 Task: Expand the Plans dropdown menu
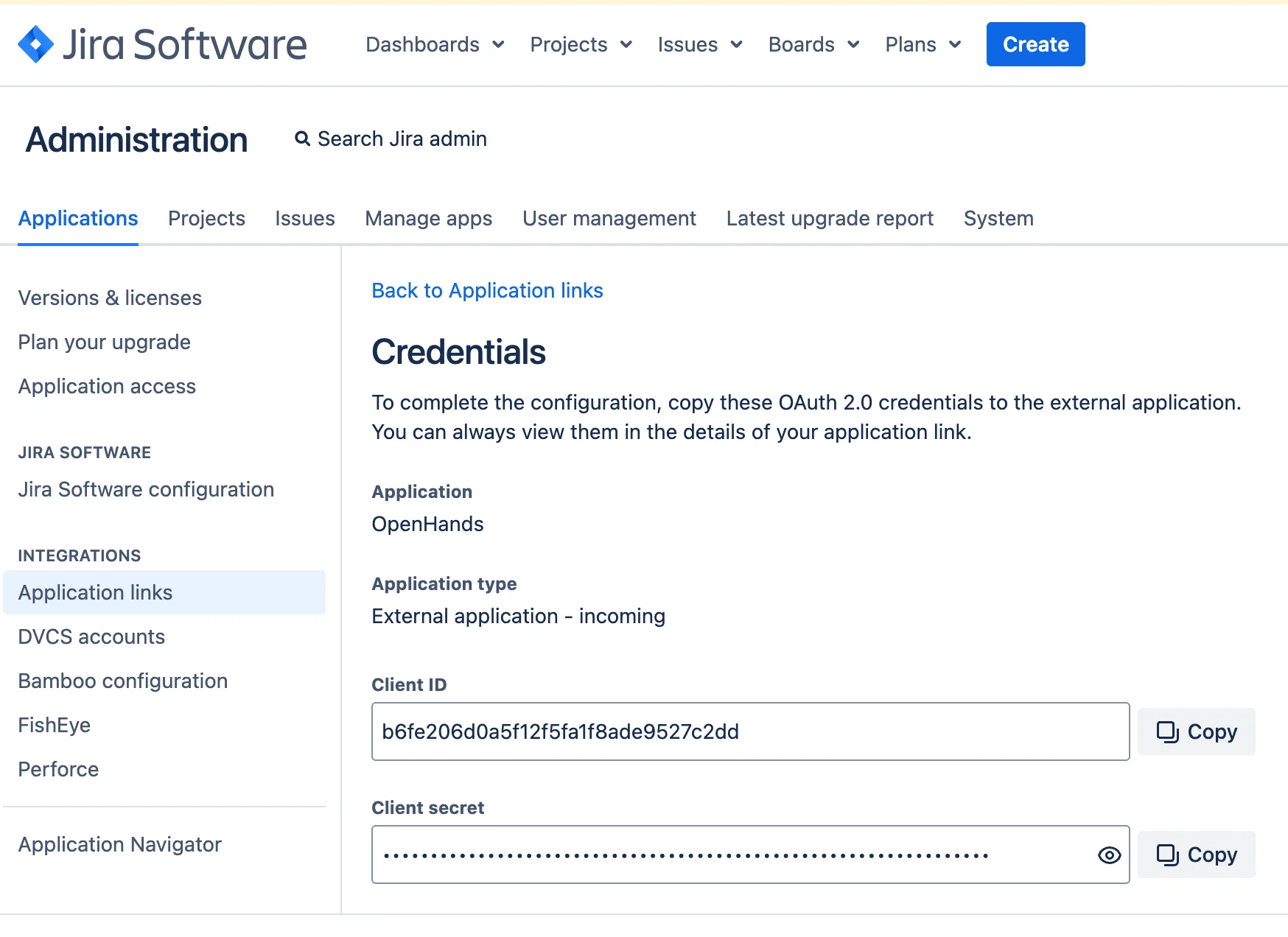click(923, 44)
